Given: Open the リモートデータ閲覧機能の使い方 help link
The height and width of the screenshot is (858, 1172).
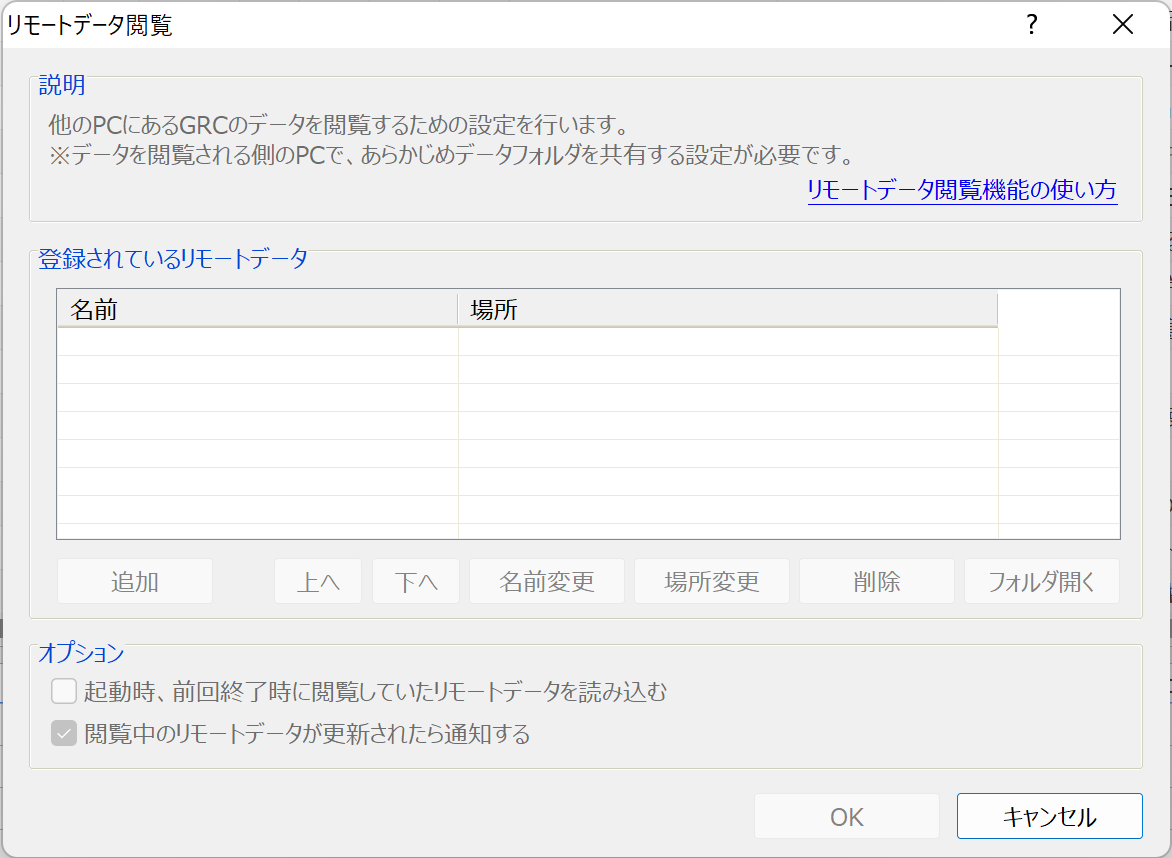Looking at the screenshot, I should (961, 191).
